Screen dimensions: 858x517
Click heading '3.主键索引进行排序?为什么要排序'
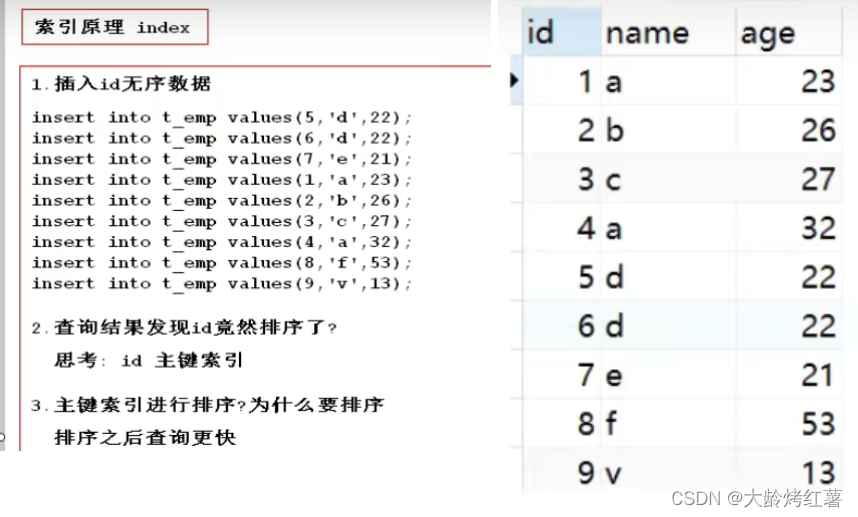(x=208, y=405)
